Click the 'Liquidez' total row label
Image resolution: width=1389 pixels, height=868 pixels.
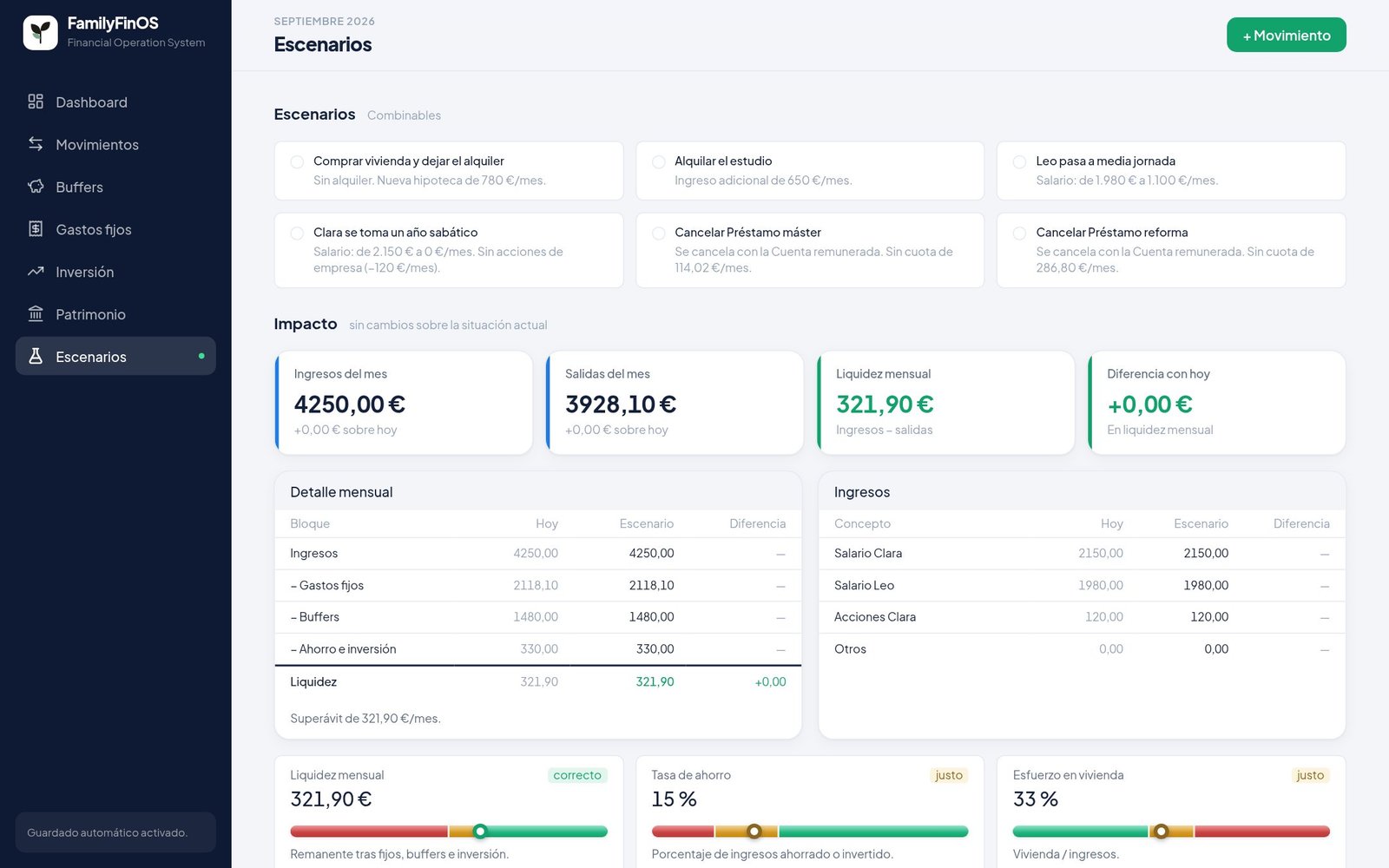coord(313,682)
